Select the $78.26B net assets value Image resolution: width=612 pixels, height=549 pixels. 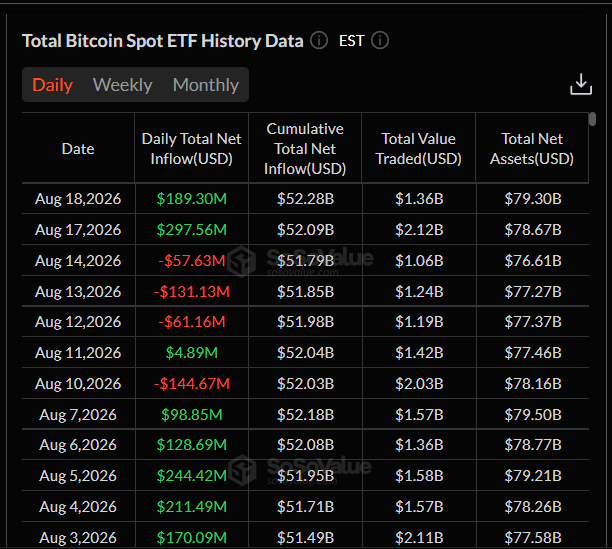533,506
